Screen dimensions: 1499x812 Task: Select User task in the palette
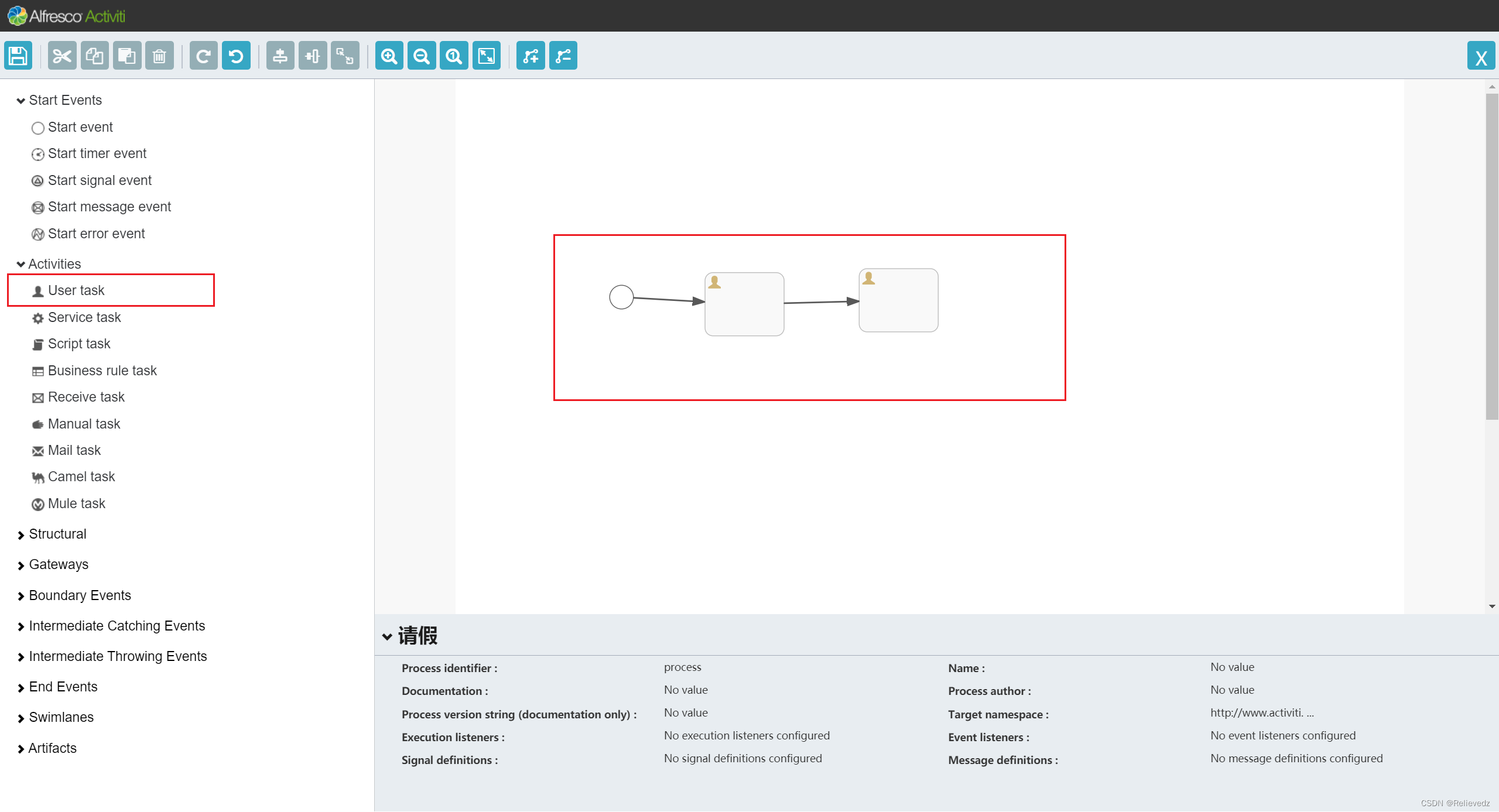point(76,290)
